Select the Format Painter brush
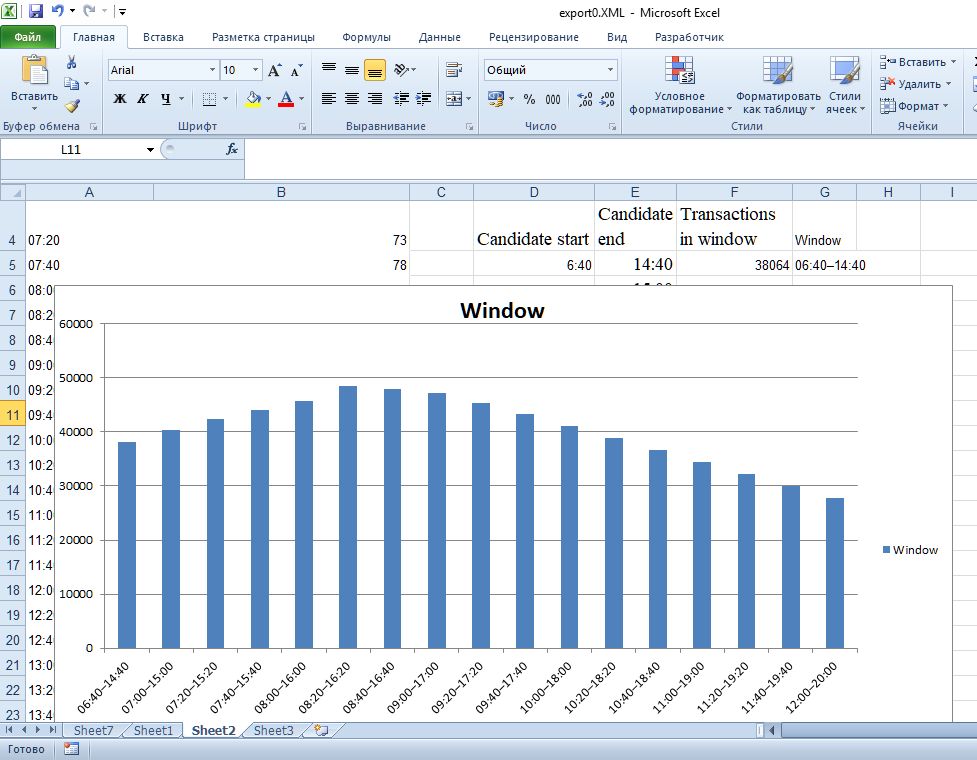The image size is (977, 760). [x=72, y=106]
